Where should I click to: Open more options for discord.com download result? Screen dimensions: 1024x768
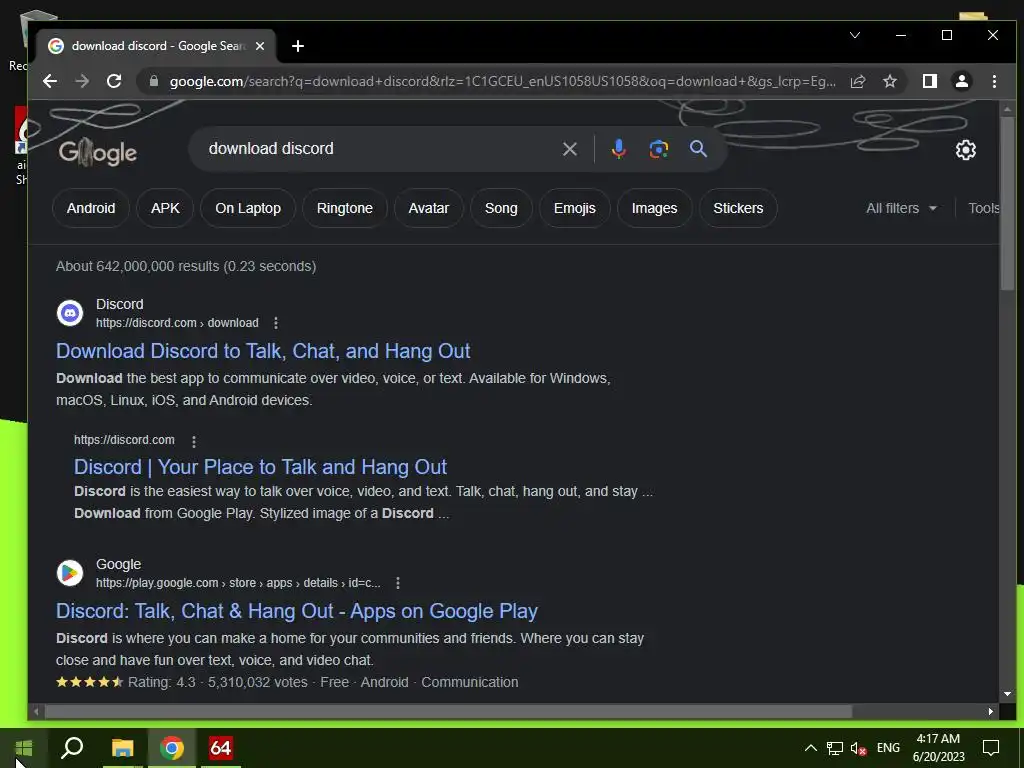point(276,323)
